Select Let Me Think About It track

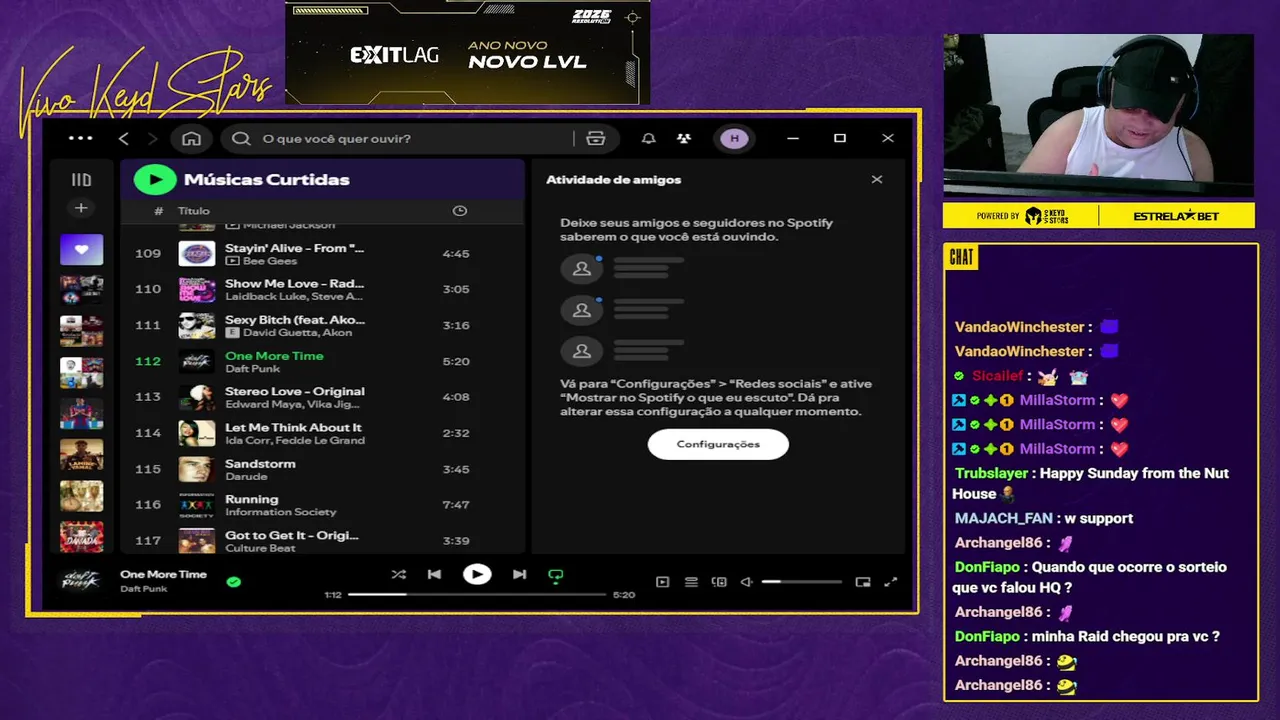tap(322, 433)
